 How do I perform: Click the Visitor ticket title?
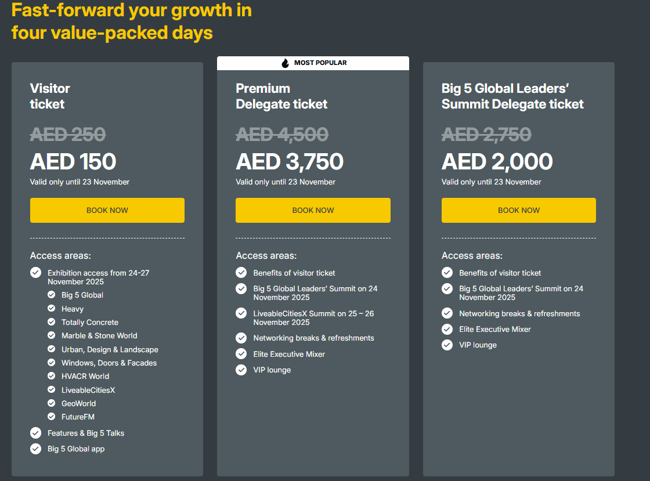pos(50,96)
